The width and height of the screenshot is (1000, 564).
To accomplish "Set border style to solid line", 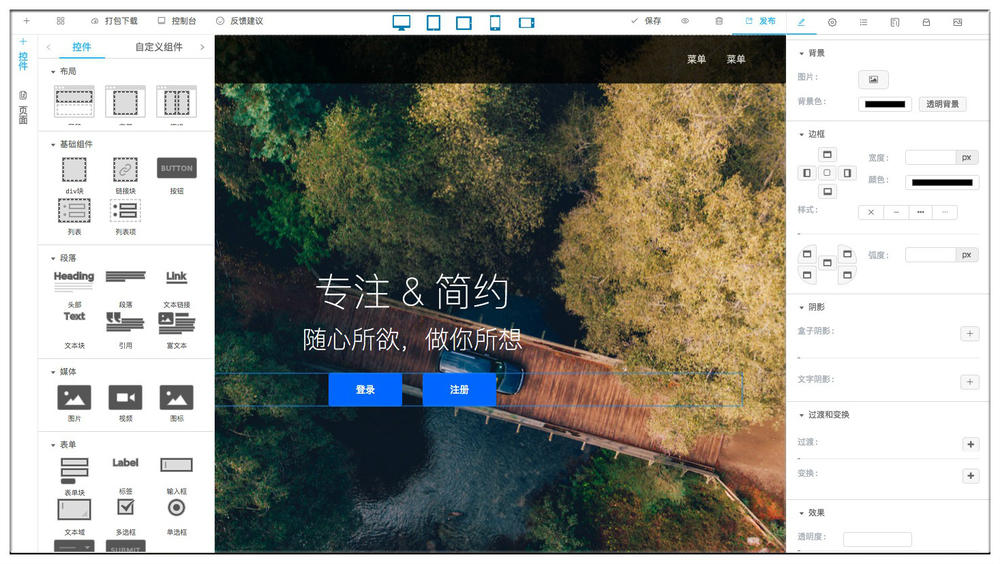I will click(896, 212).
